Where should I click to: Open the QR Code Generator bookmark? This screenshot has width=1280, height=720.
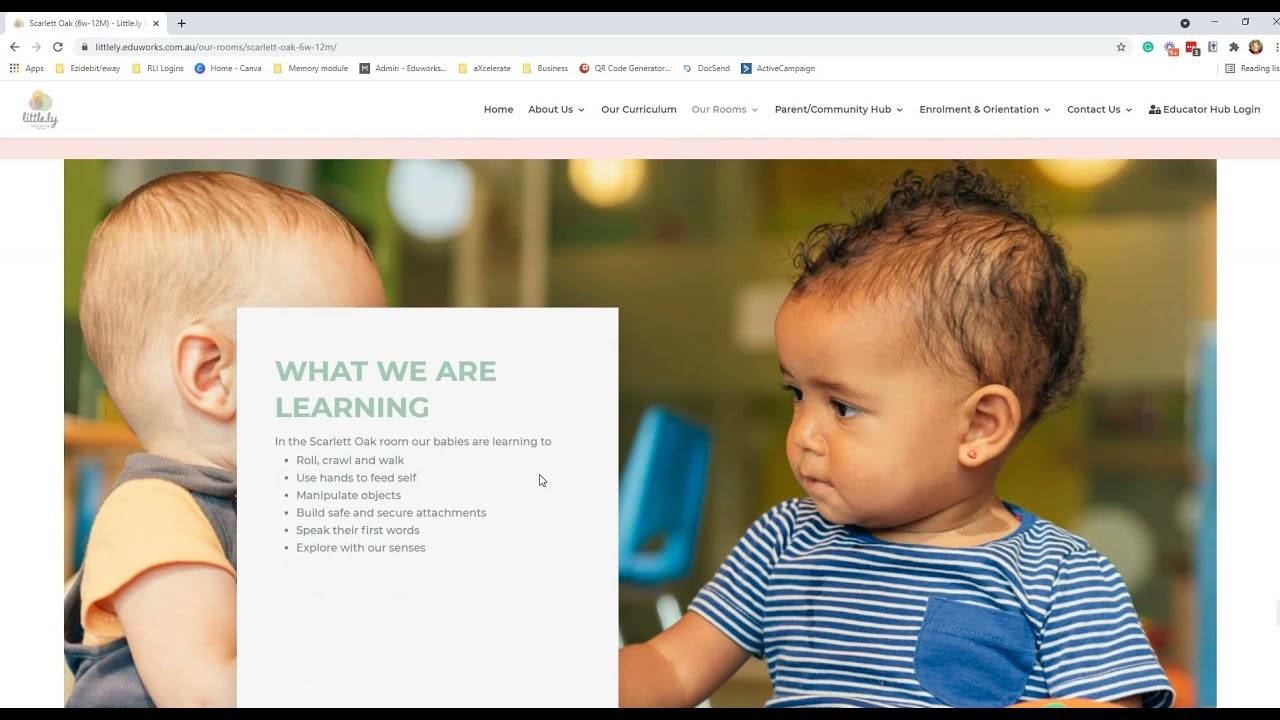(625, 68)
